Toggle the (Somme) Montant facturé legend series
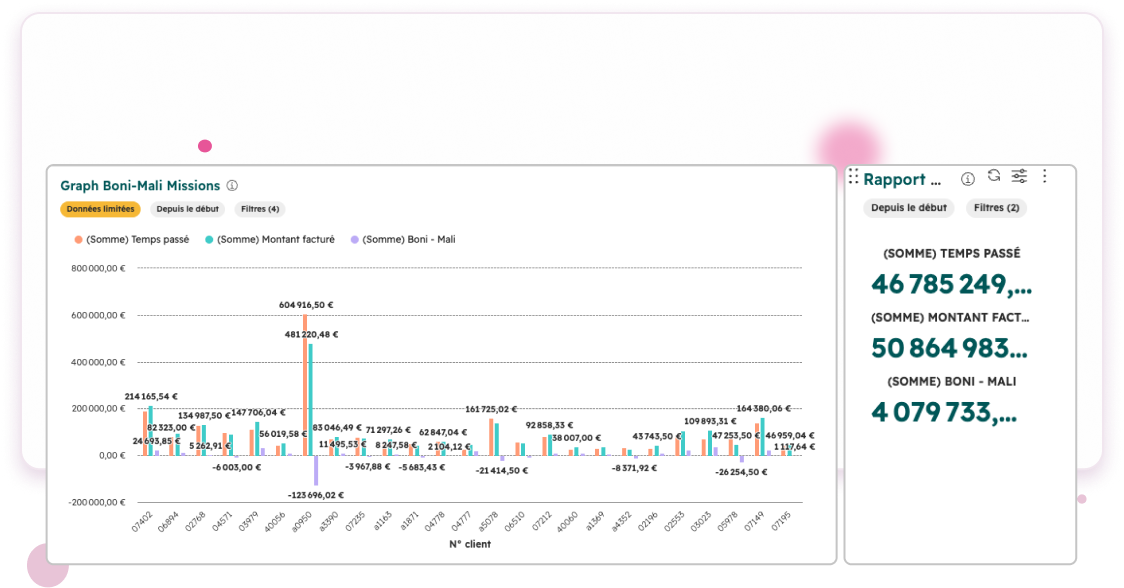 270,240
